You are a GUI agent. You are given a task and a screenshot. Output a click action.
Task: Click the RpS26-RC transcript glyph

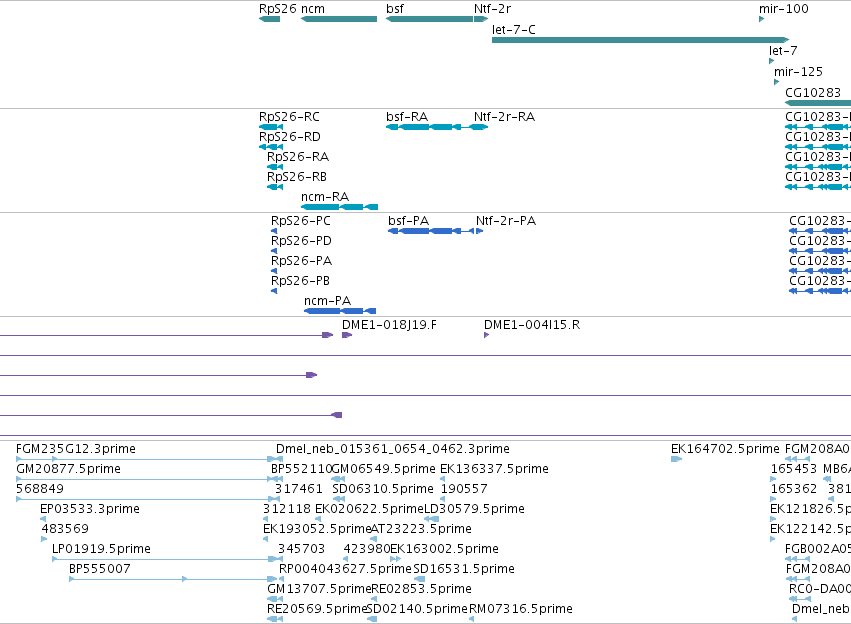pos(271,127)
